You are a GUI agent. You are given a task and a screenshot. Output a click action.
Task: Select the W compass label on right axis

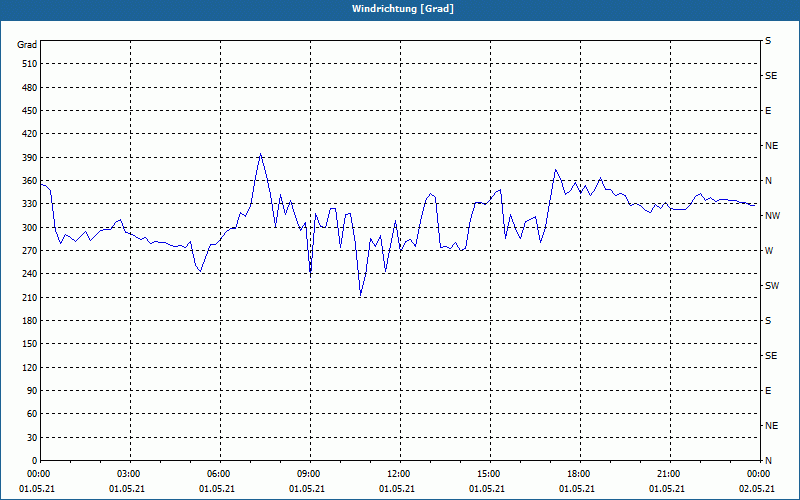(x=769, y=251)
